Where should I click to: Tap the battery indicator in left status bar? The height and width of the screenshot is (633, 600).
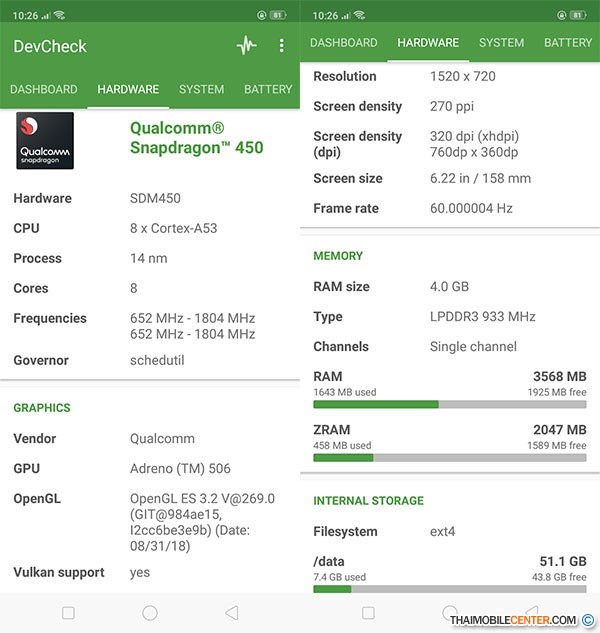tap(278, 15)
